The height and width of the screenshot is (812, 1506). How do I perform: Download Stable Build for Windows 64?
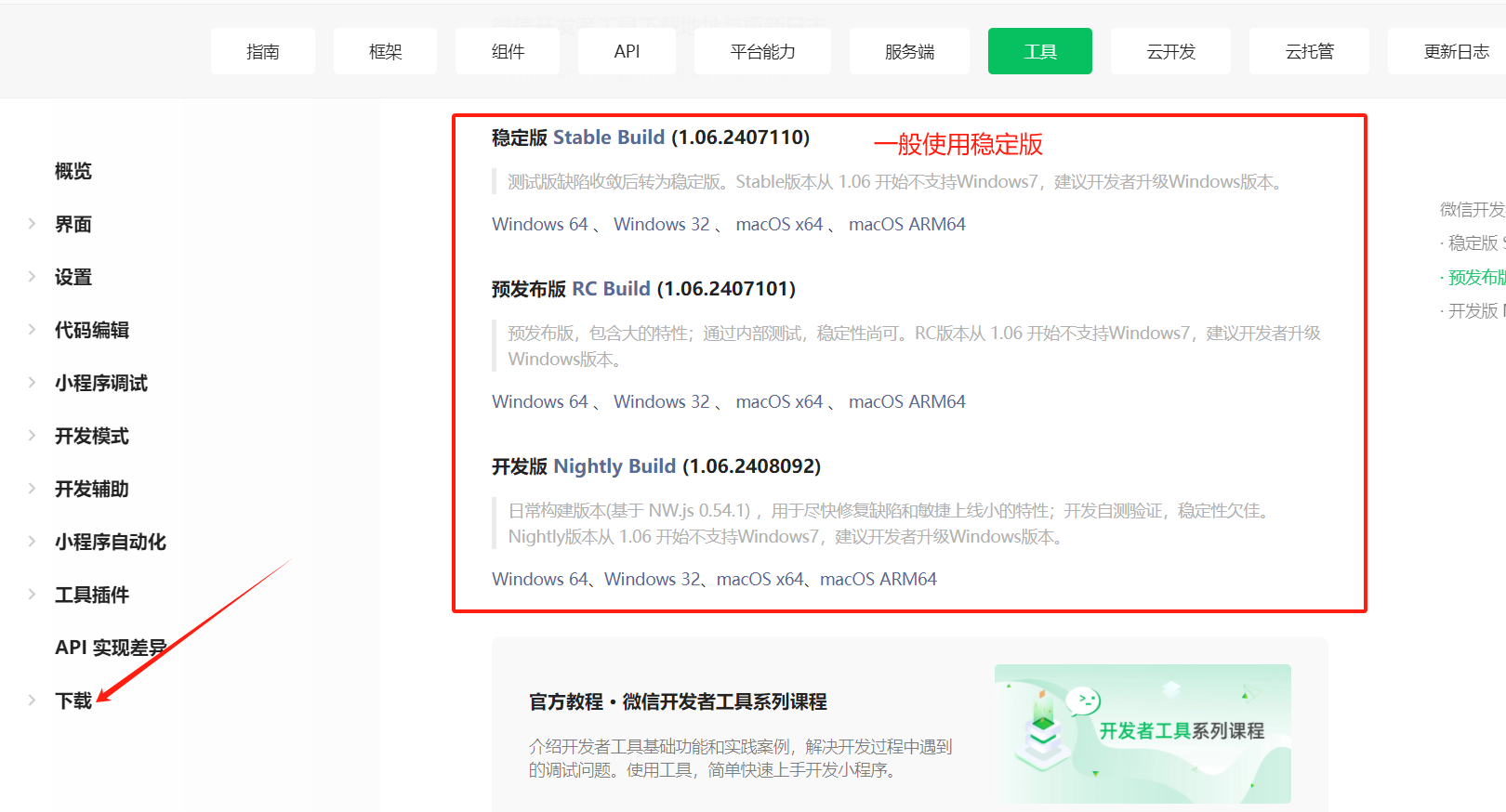(539, 224)
